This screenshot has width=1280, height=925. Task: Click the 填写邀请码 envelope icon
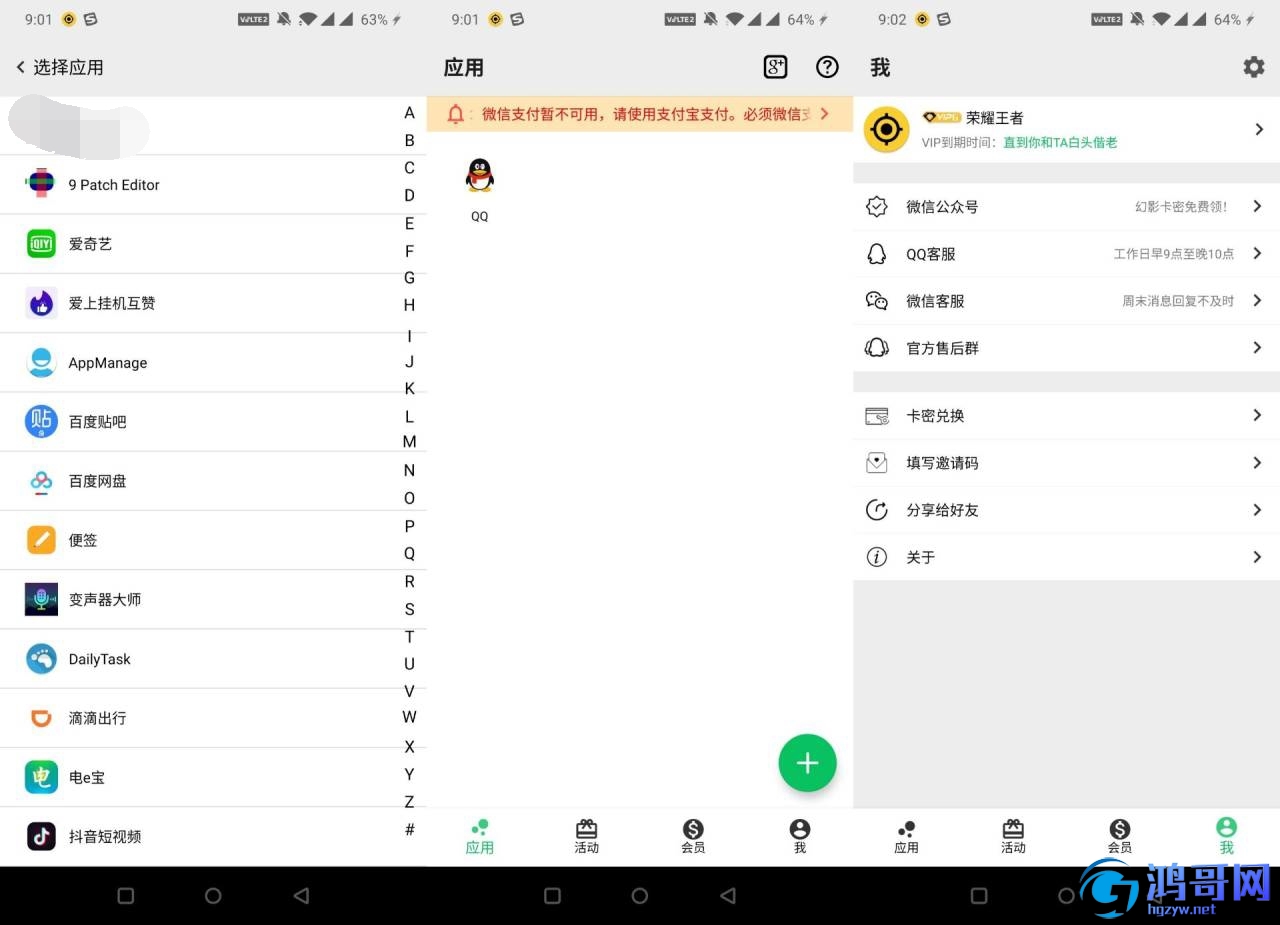(x=877, y=462)
